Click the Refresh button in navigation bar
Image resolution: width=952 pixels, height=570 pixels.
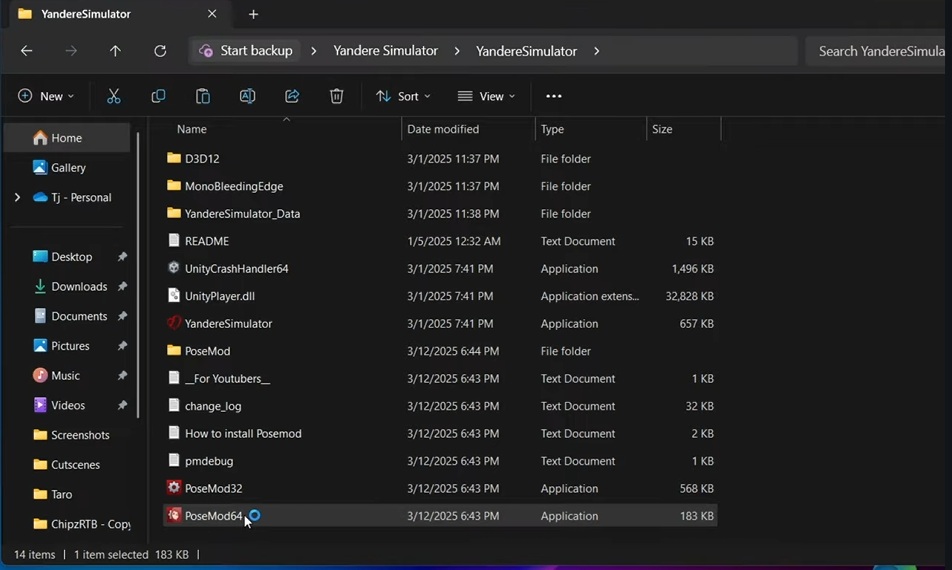pos(160,51)
